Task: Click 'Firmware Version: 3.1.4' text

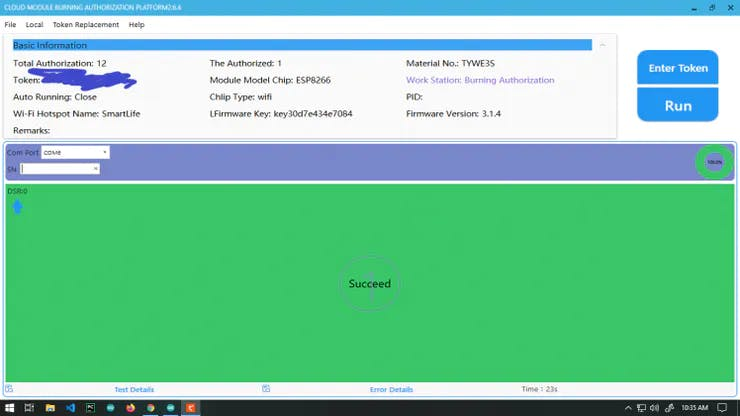Action: (x=453, y=114)
